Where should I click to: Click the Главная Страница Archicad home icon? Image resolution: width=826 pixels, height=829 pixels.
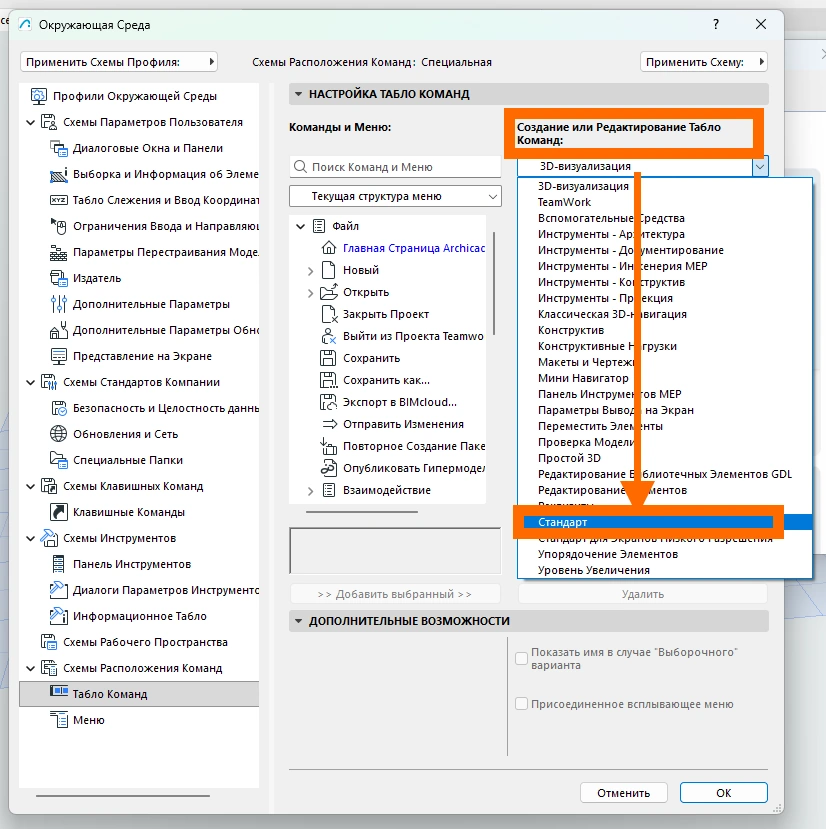click(328, 247)
